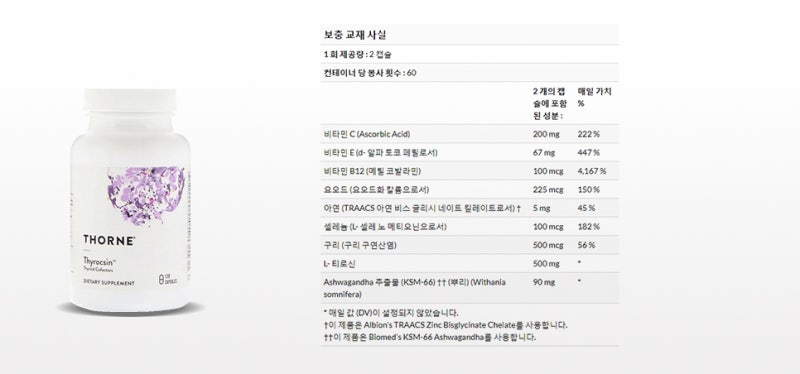This screenshot has height=374, width=800.
Task: Click the 'L- 티로신' row label
Action: point(339,264)
